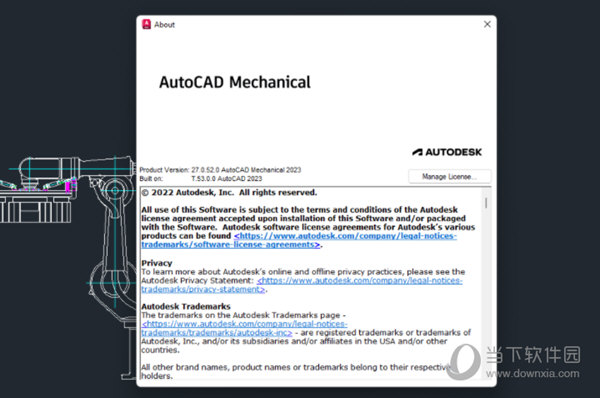Click the 'AutoCAD Mechanical' title text
The image size is (600, 398).
coord(235,82)
